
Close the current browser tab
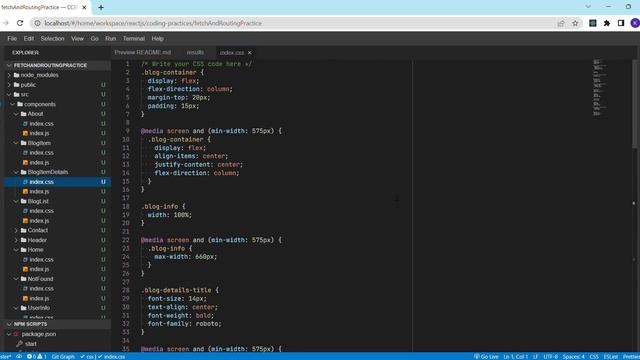click(84, 7)
